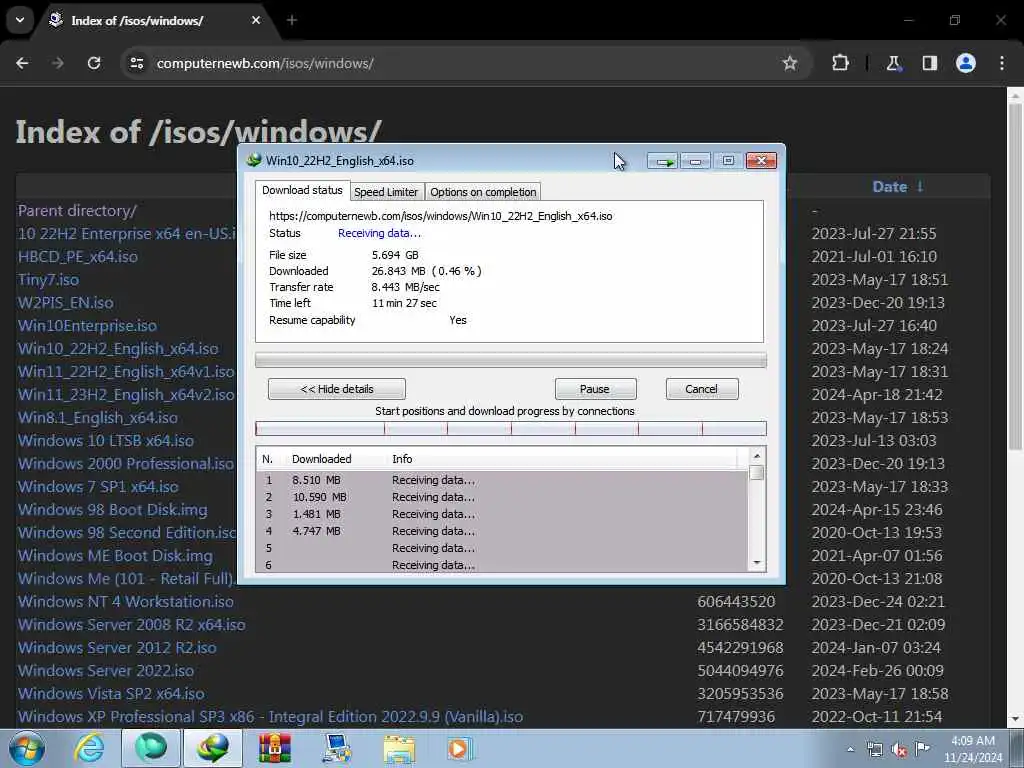
Task: Open Windows Vista SP2 x64.iso link
Action: point(111,694)
